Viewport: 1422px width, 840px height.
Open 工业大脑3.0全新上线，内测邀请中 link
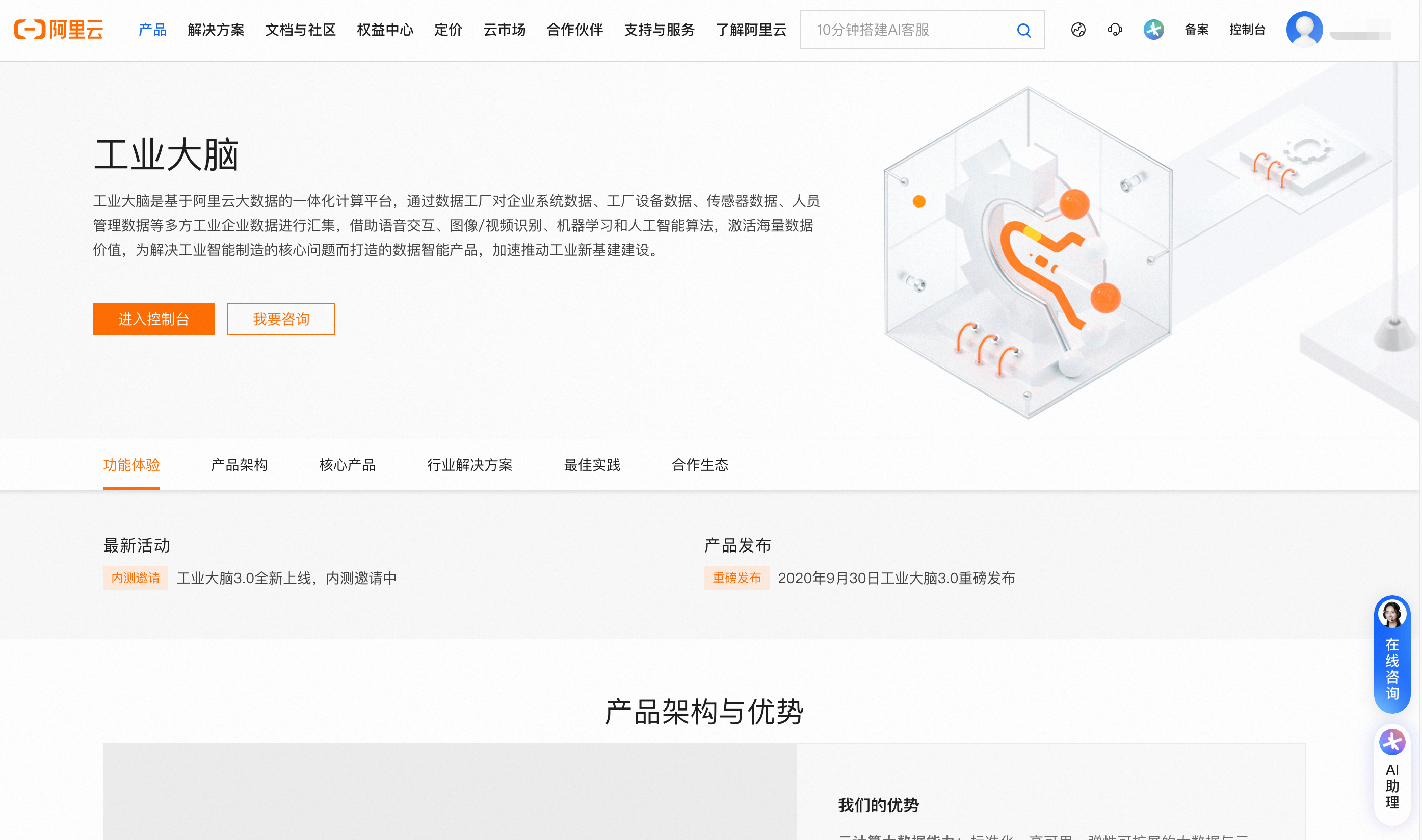(x=286, y=579)
